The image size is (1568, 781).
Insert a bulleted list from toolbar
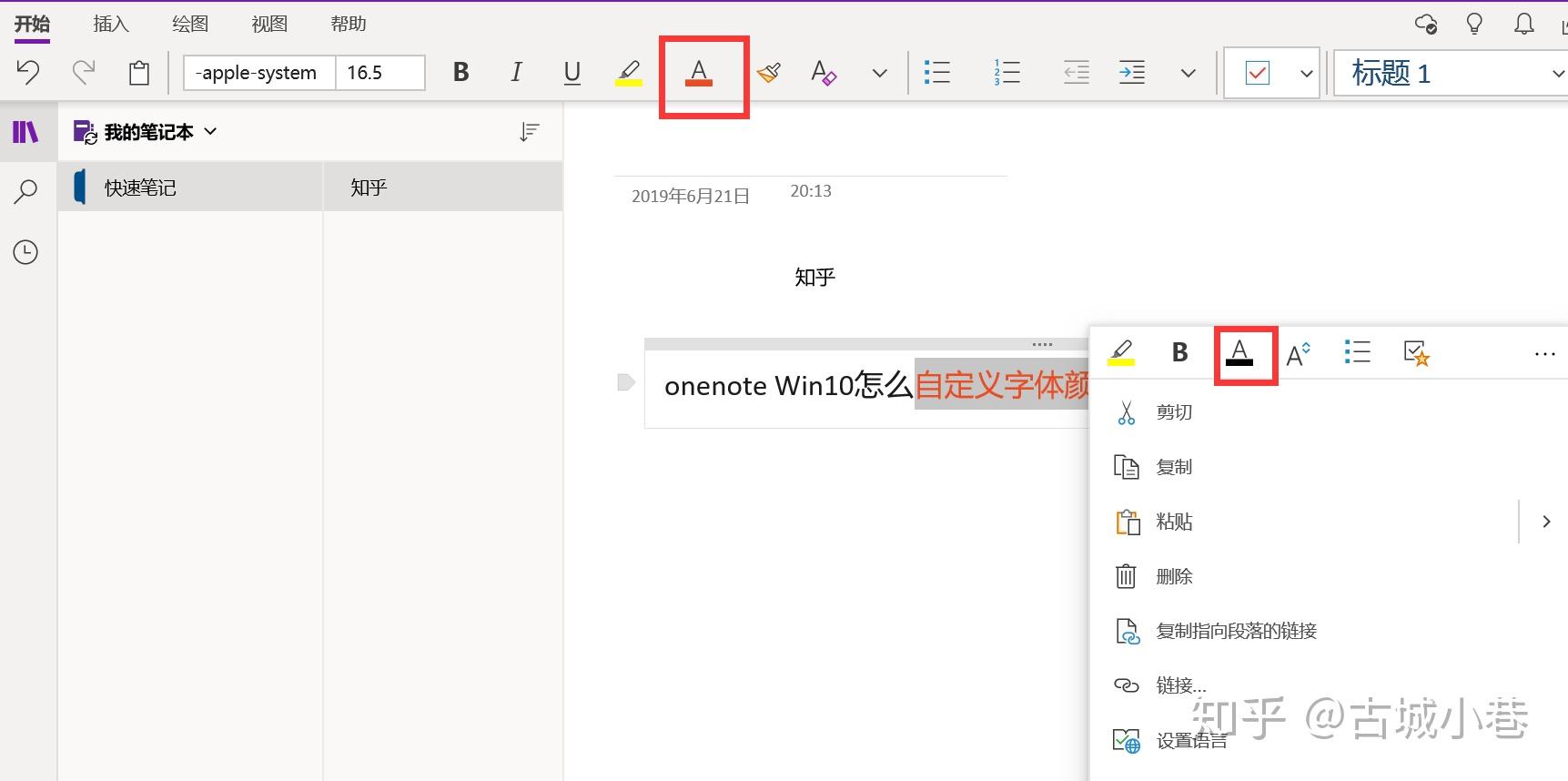[x=936, y=72]
